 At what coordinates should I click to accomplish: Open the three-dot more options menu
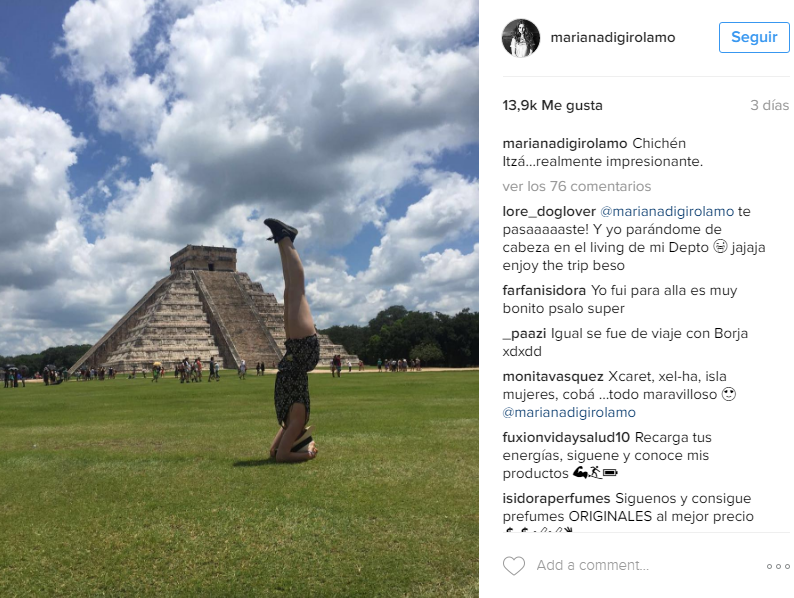778,567
